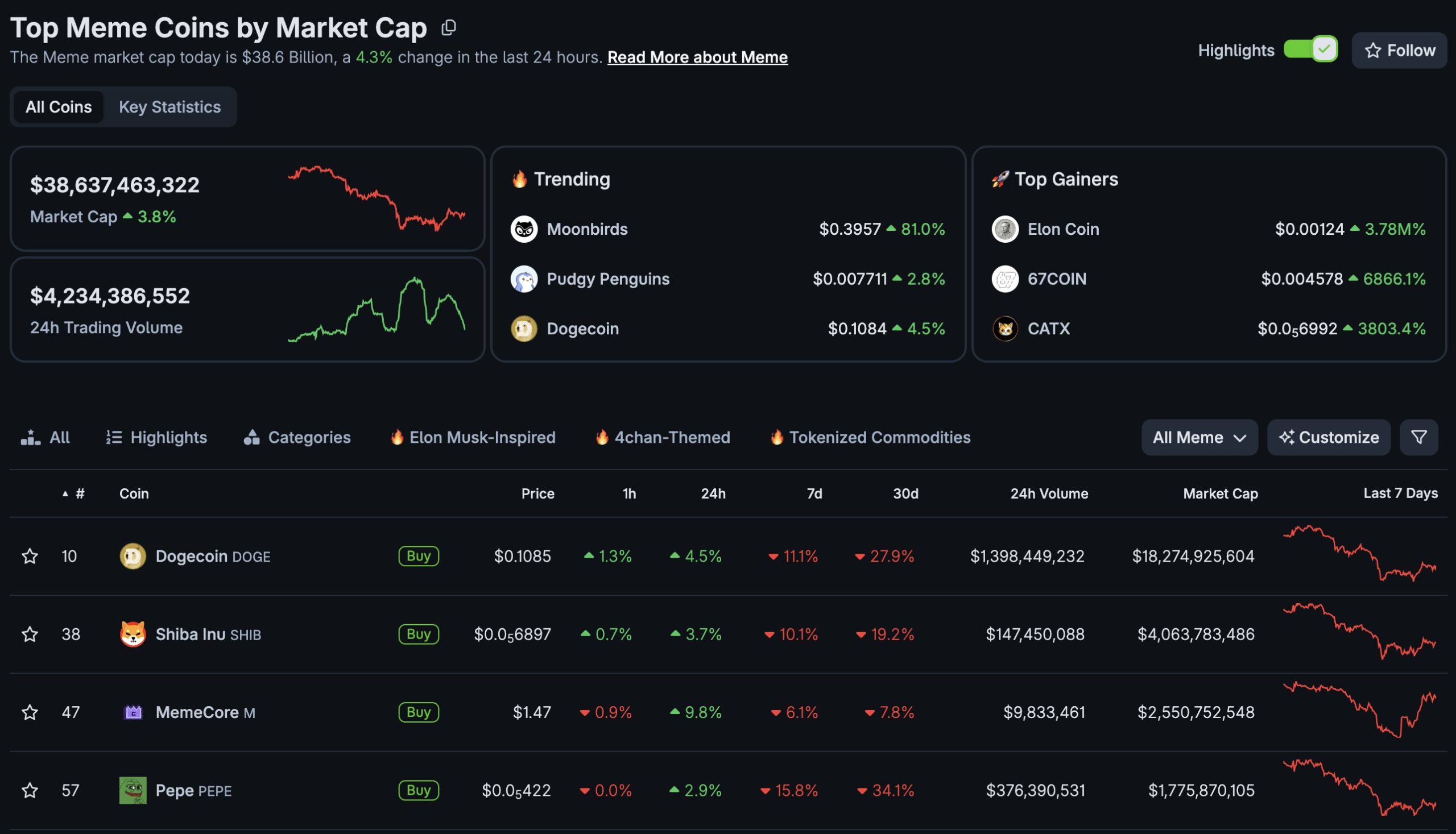Click the Shiba Inu logo in the table
Screen dimensions: 1456x834
[133, 634]
